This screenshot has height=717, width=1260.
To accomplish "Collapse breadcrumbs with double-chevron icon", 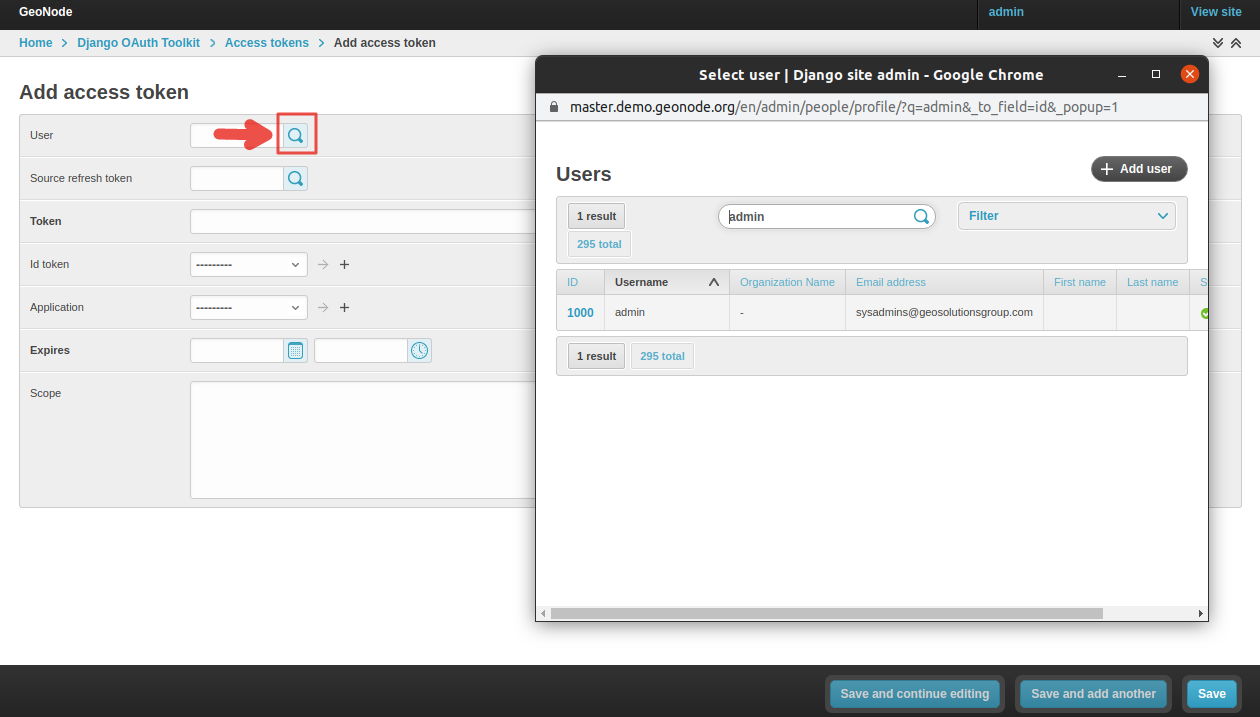I will (1218, 43).
